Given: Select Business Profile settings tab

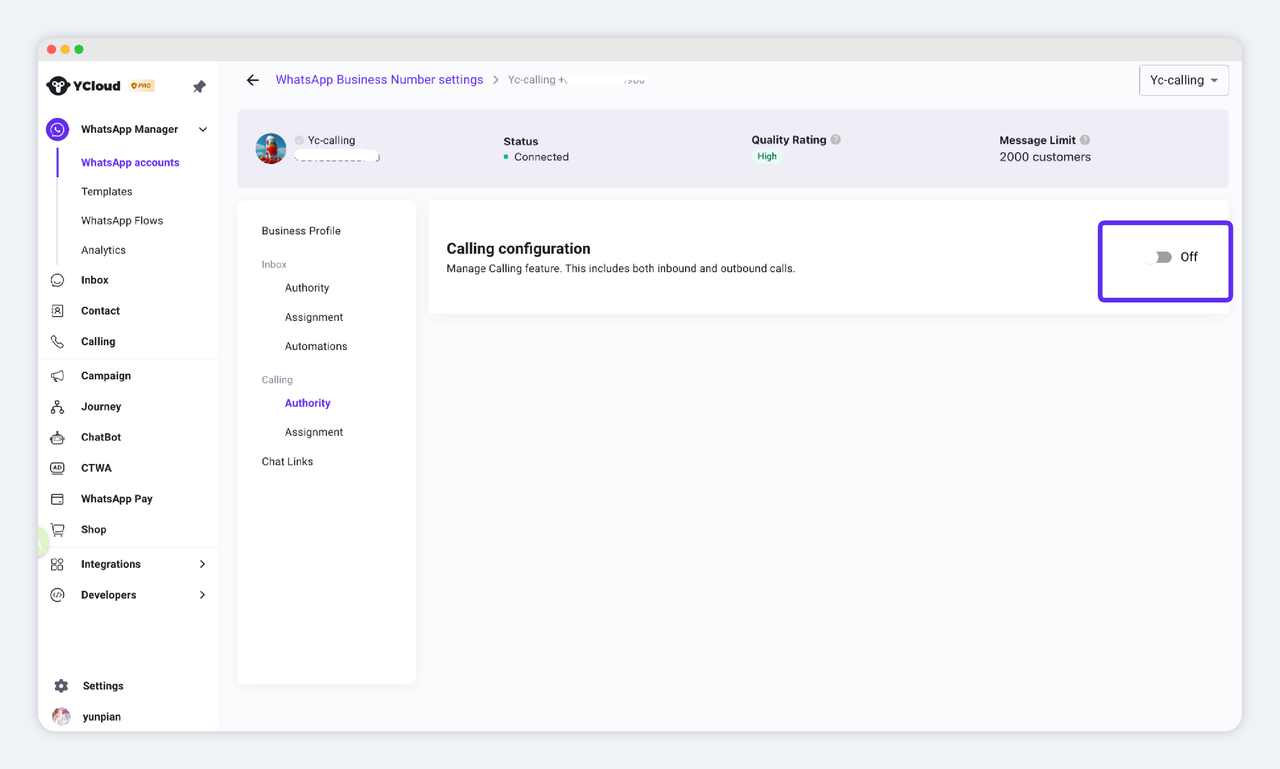Looking at the screenshot, I should coord(301,231).
